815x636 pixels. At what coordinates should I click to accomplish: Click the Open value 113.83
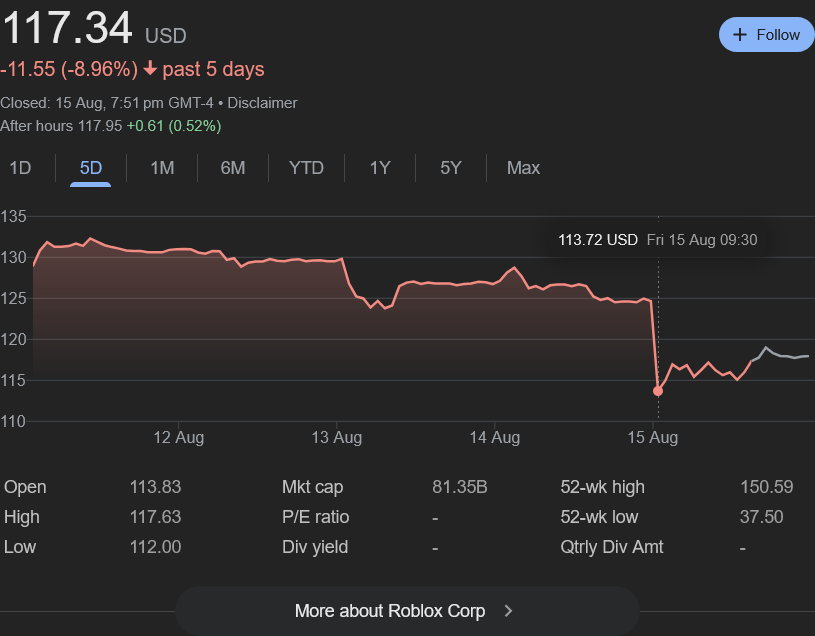pyautogui.click(x=155, y=487)
